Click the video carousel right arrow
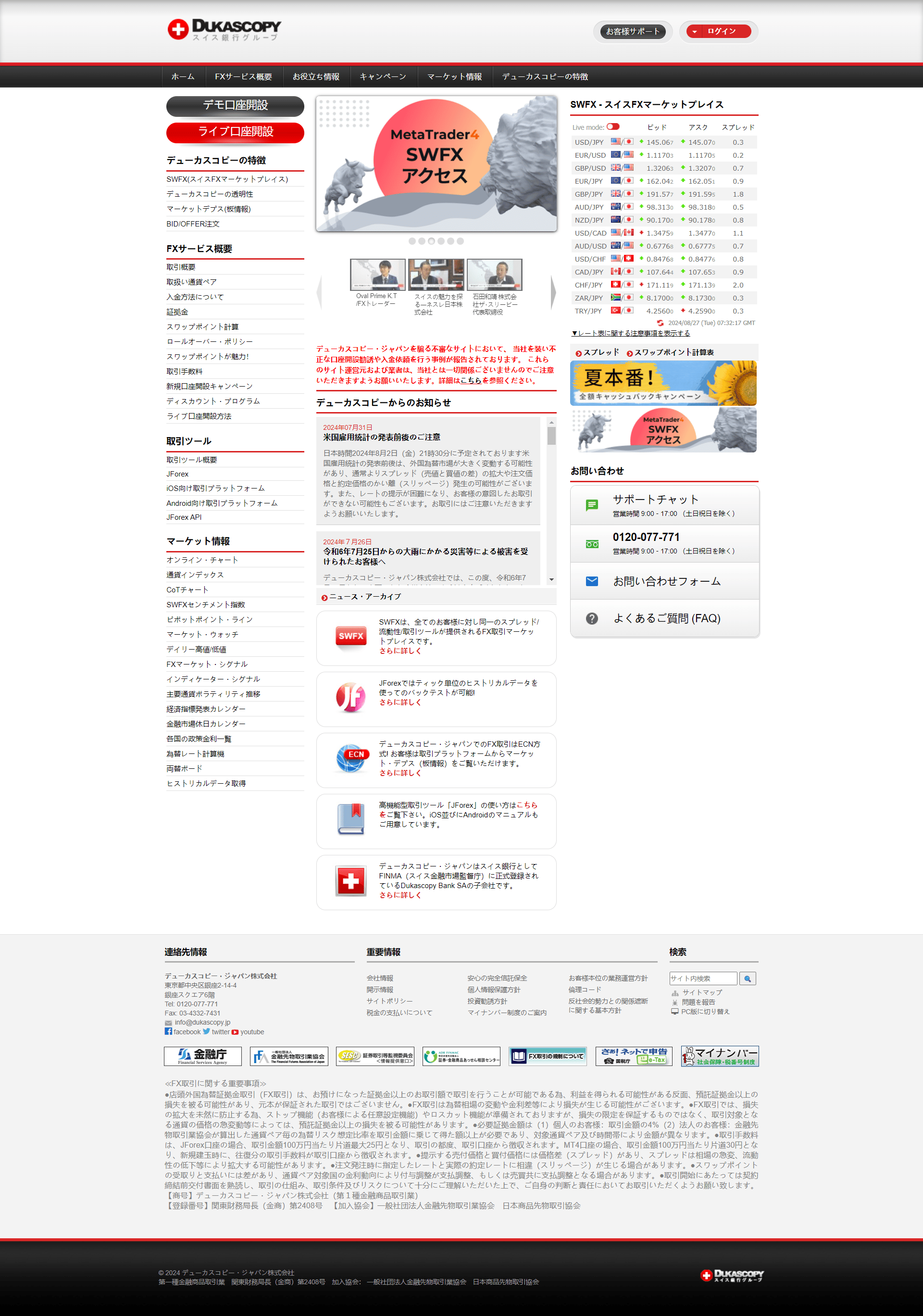Screen dimensions: 923x1316 click(553, 292)
